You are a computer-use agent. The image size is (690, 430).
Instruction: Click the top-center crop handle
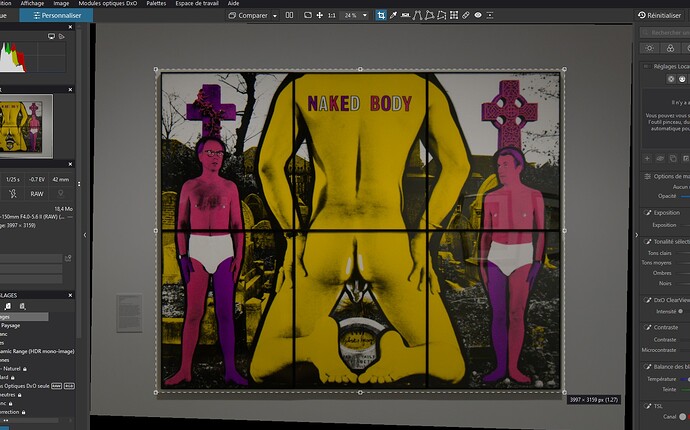click(x=360, y=69)
